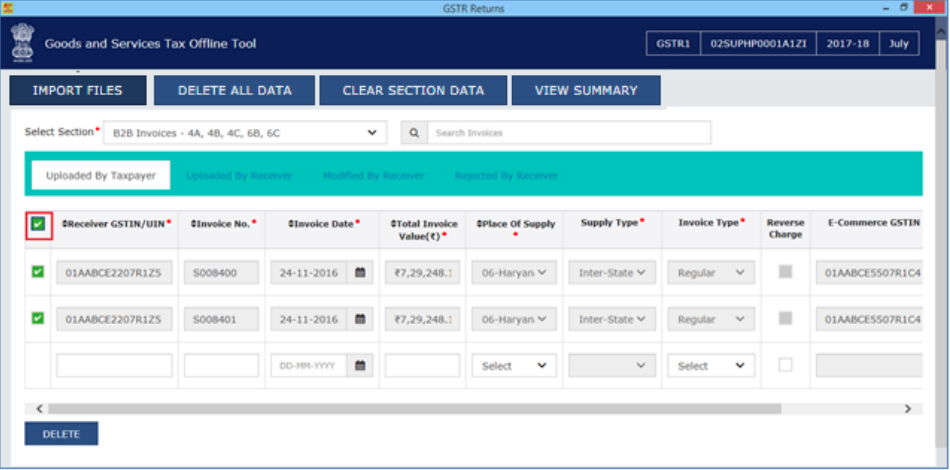Focus the Search Invoices field
The width and height of the screenshot is (950, 470).
click(x=569, y=133)
